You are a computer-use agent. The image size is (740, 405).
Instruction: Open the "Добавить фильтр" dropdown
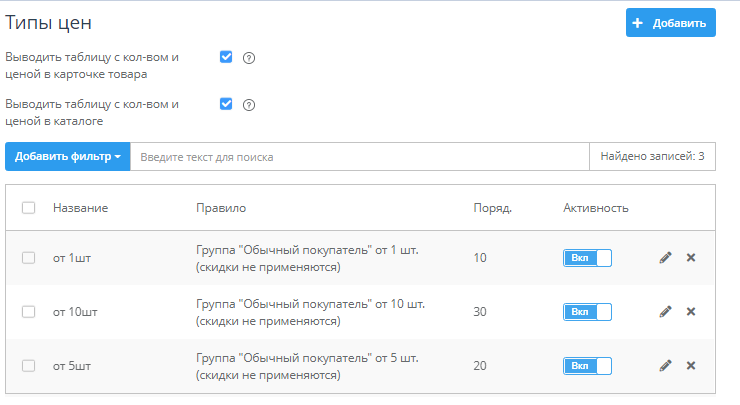(x=67, y=157)
